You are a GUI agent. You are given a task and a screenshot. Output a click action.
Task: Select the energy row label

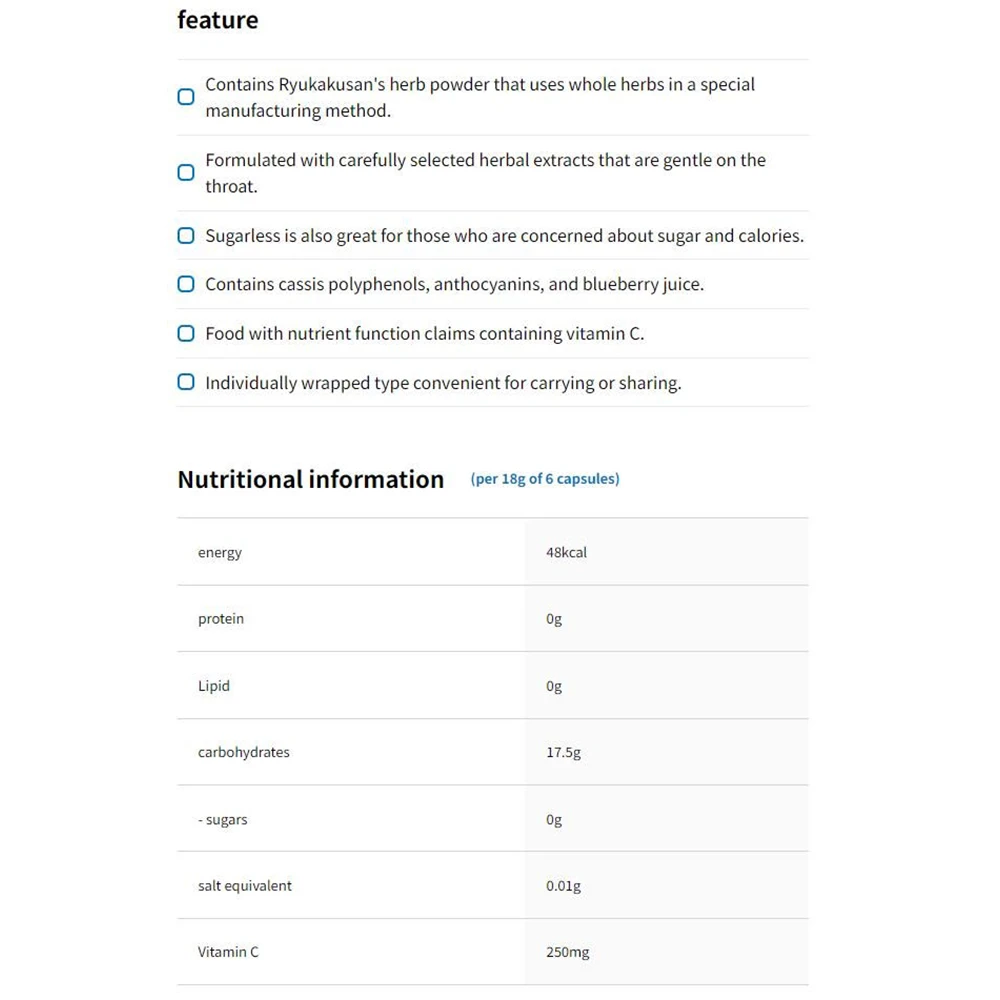[220, 552]
